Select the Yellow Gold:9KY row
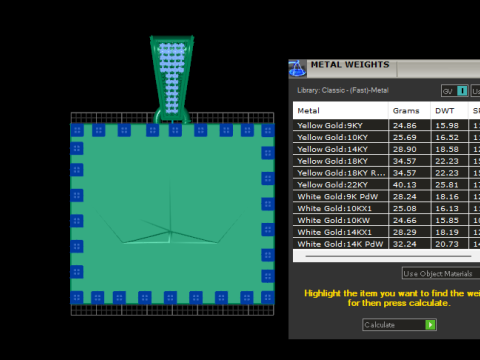This screenshot has width=480, height=360. (386, 125)
